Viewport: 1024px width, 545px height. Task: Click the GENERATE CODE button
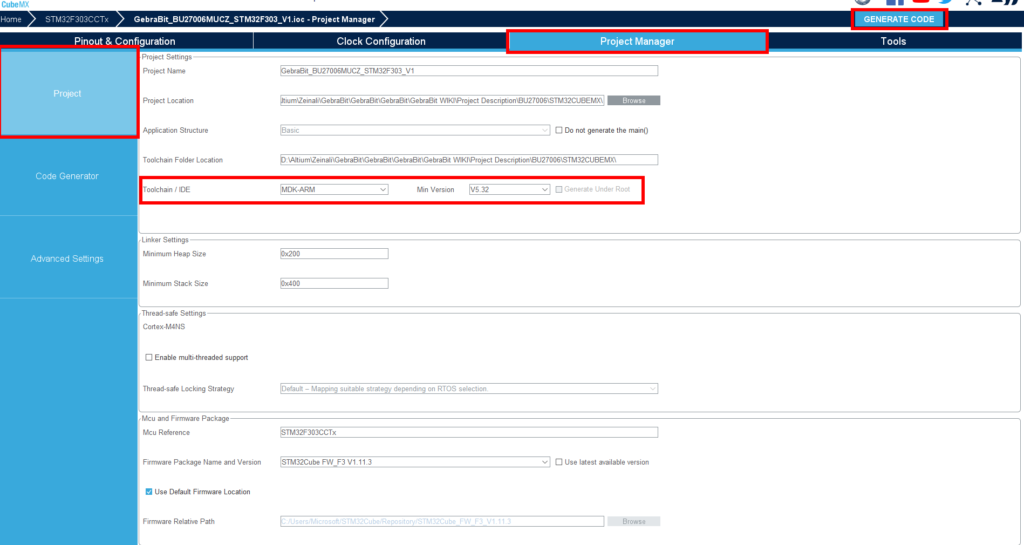(x=899, y=19)
